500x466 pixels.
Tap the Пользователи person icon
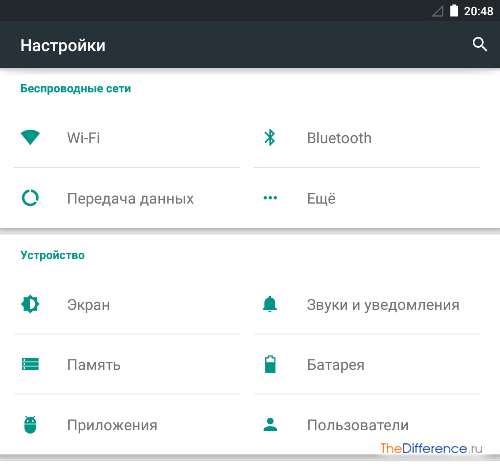pos(270,425)
